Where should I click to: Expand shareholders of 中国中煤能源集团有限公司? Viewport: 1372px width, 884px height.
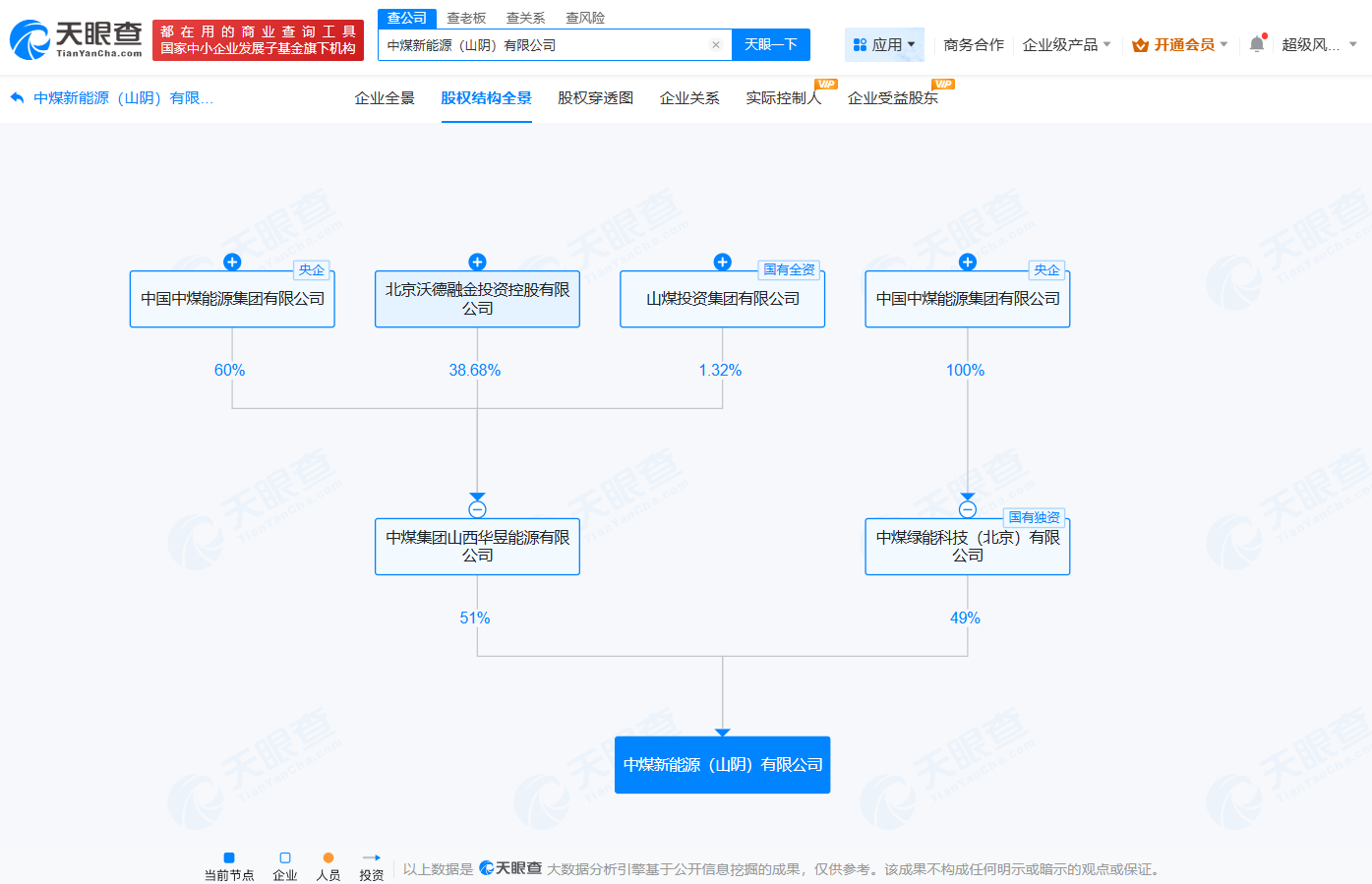pyautogui.click(x=231, y=262)
